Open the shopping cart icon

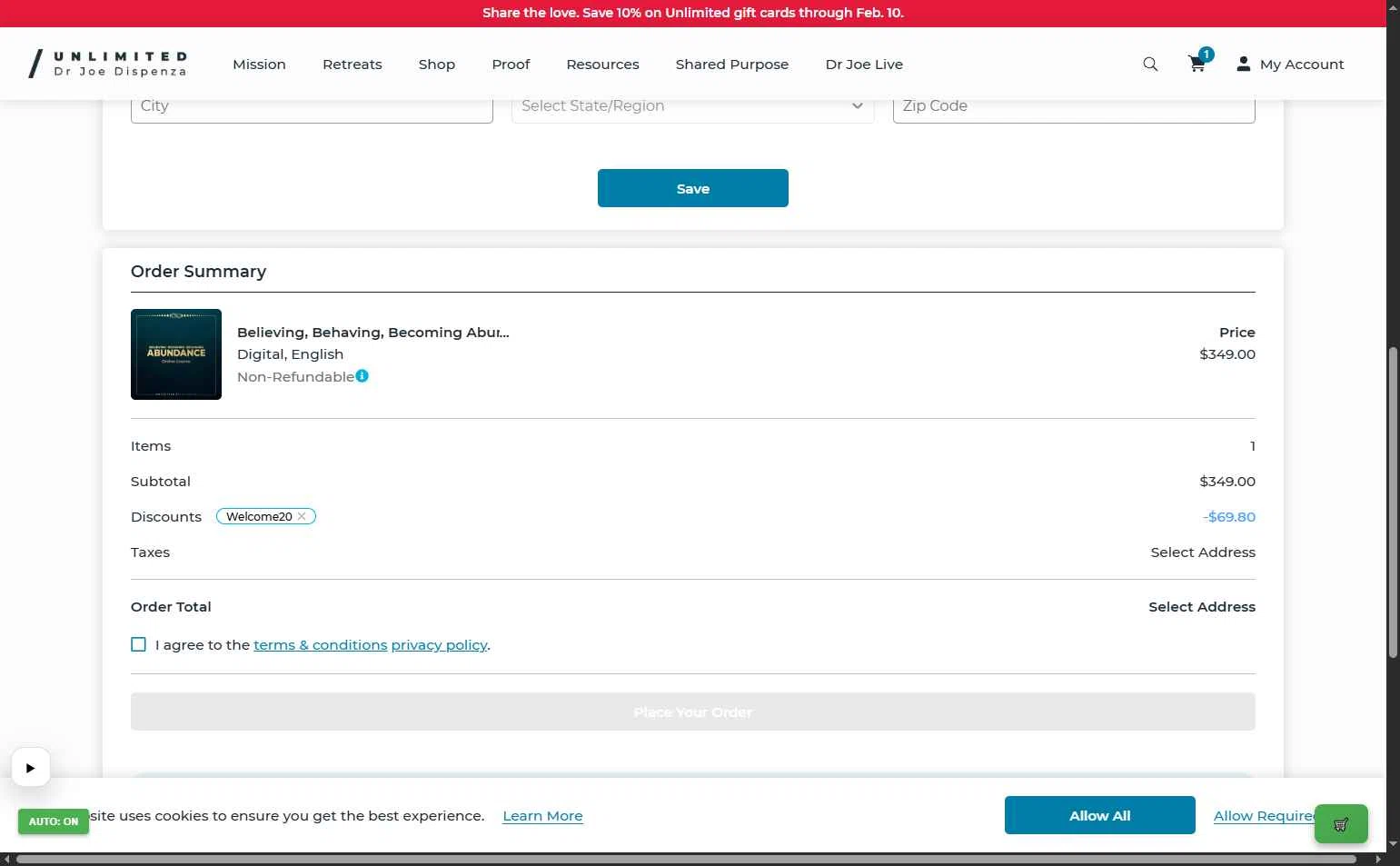point(1197,65)
